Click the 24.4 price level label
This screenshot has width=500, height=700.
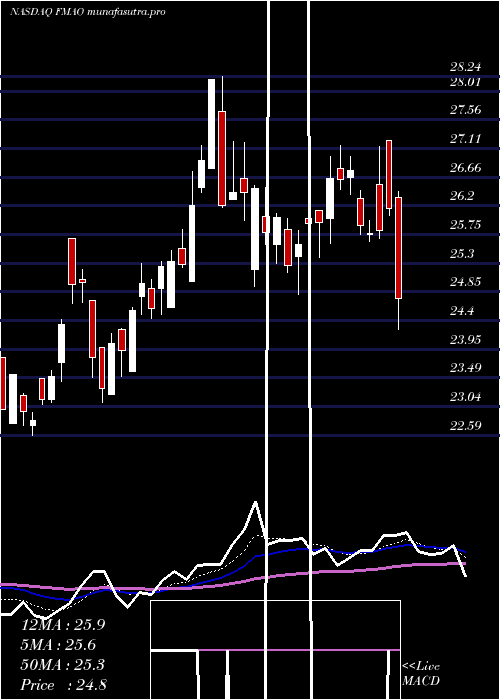462,311
